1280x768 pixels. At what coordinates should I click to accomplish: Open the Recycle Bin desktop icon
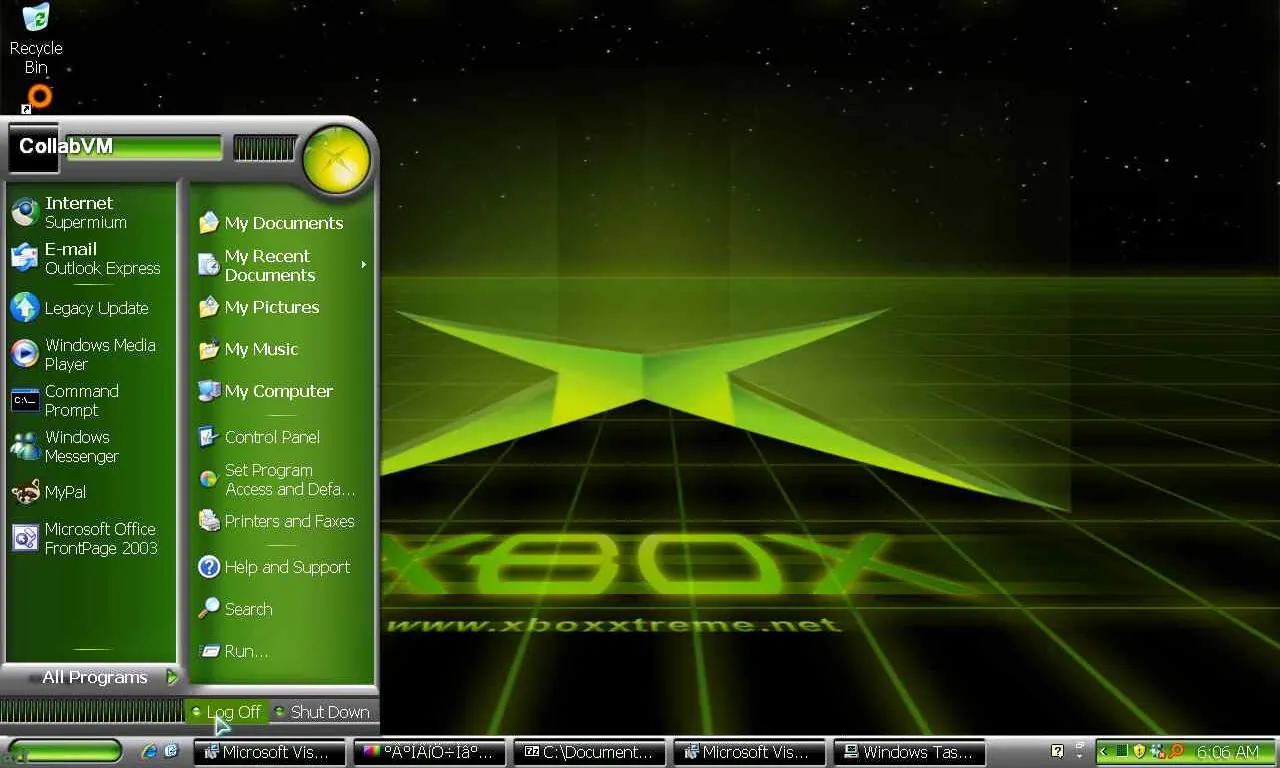point(36,39)
